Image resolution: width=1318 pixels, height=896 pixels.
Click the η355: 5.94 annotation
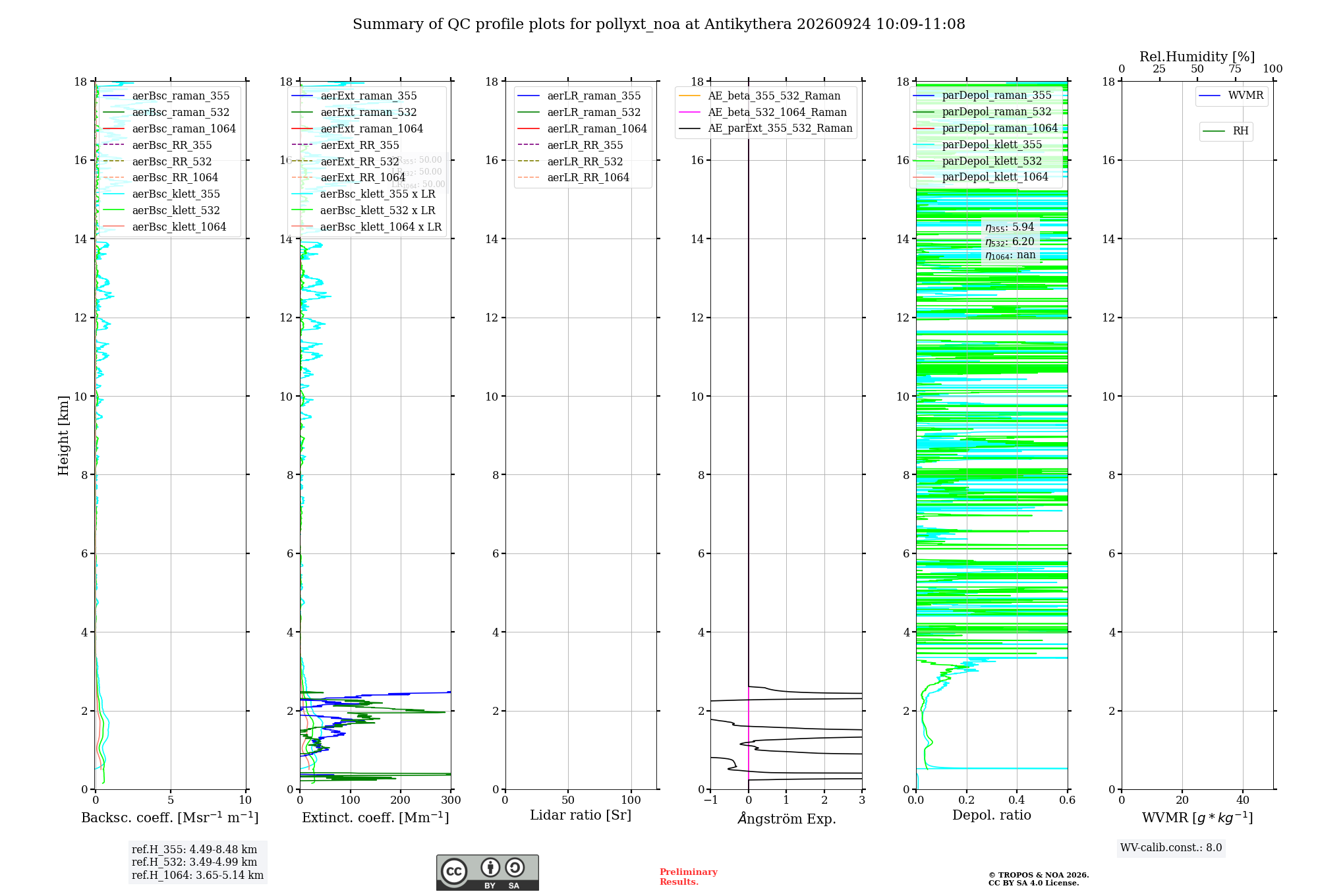click(x=1010, y=227)
